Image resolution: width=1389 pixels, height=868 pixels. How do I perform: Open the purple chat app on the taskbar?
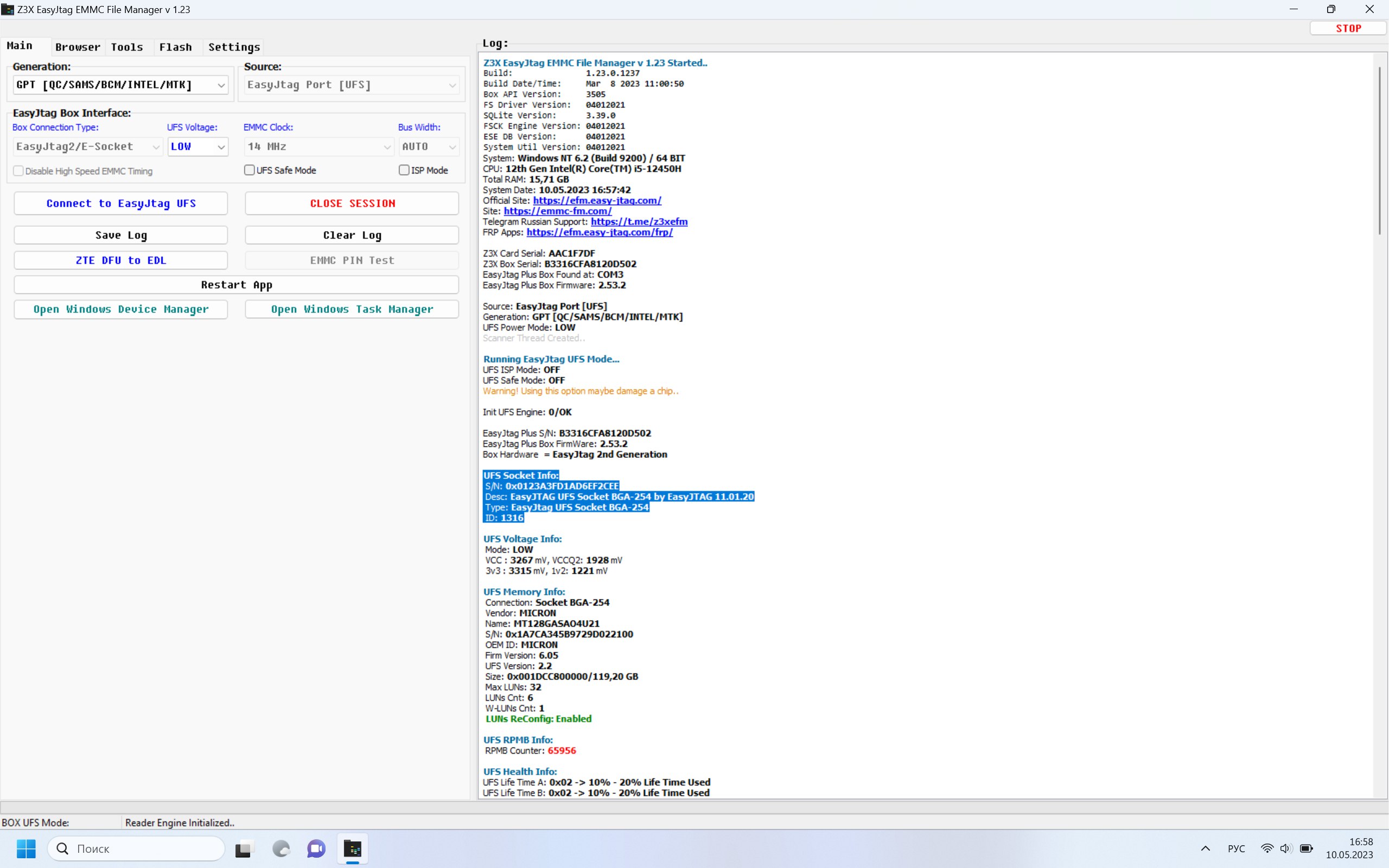coord(316,848)
